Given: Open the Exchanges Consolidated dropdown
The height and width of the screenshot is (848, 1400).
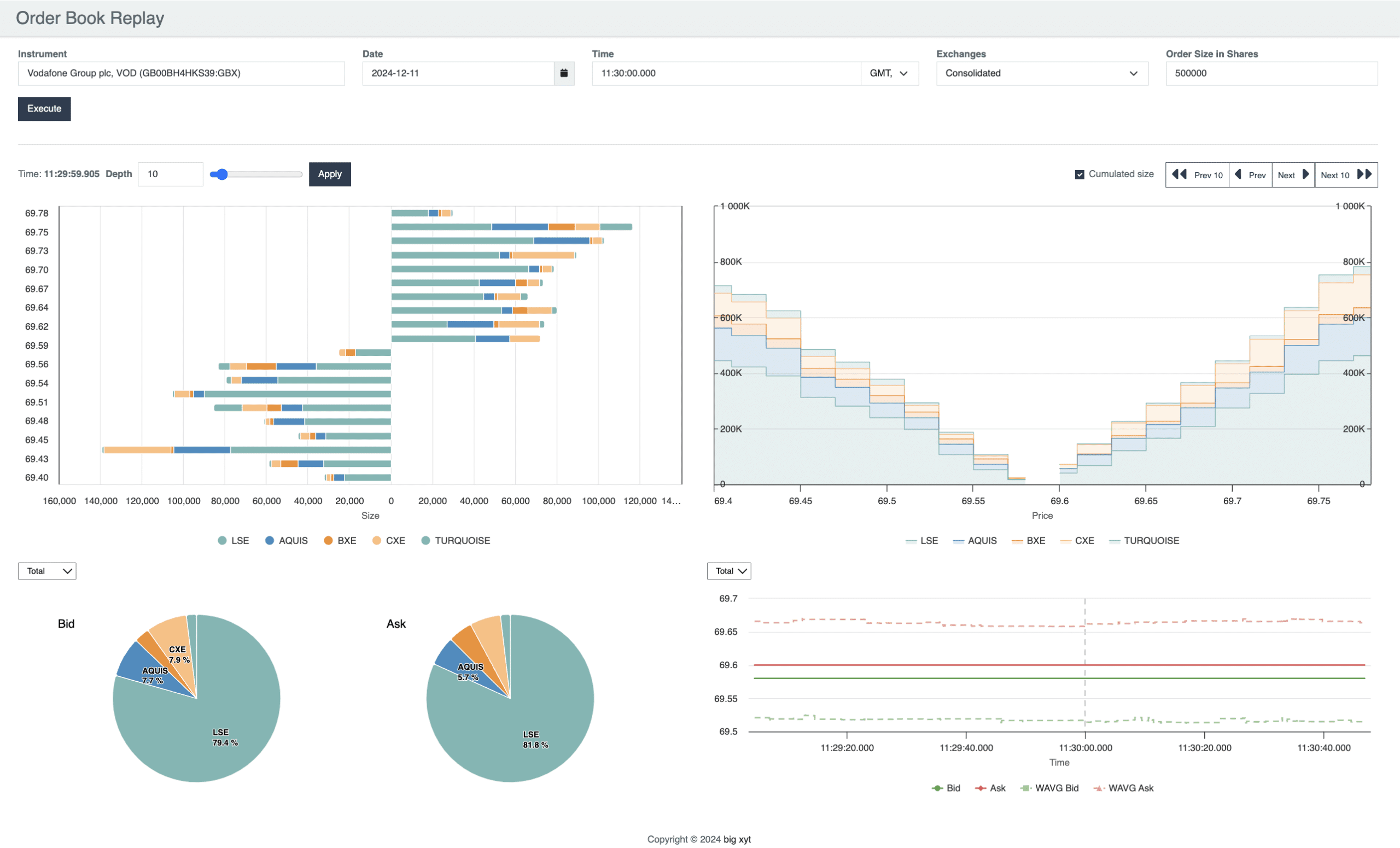Looking at the screenshot, I should (1041, 73).
